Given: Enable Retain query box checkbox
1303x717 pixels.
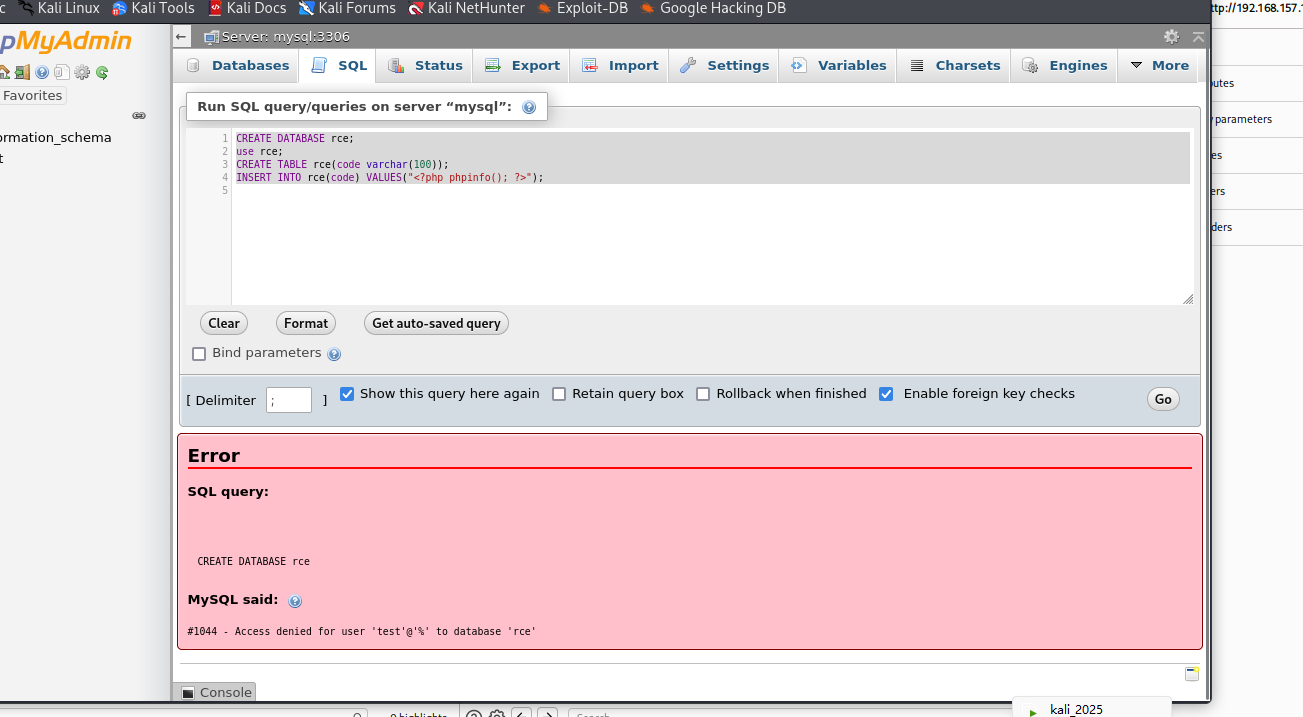Looking at the screenshot, I should coord(559,394).
